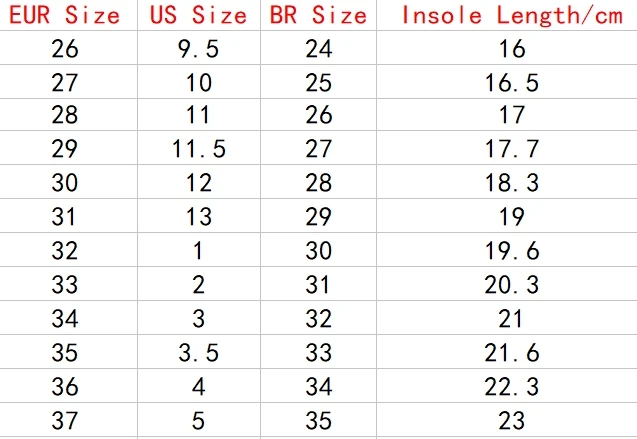This screenshot has height=439, width=637.
Task: Click the US size 11.5 cell
Action: point(199,148)
